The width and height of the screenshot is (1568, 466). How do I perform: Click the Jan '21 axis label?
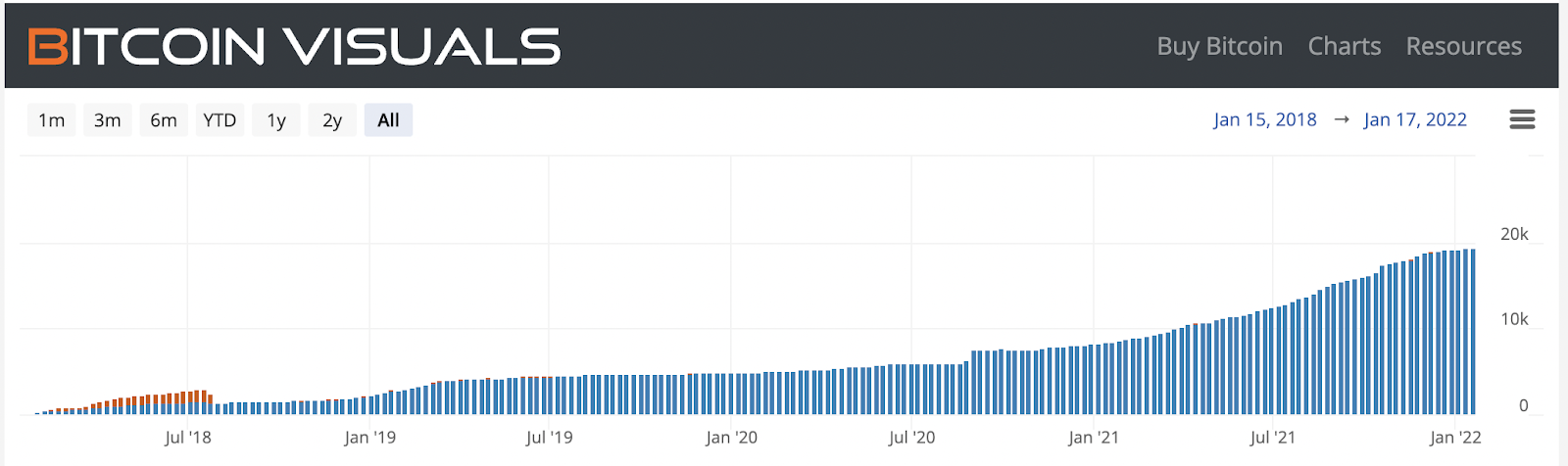point(1094,438)
